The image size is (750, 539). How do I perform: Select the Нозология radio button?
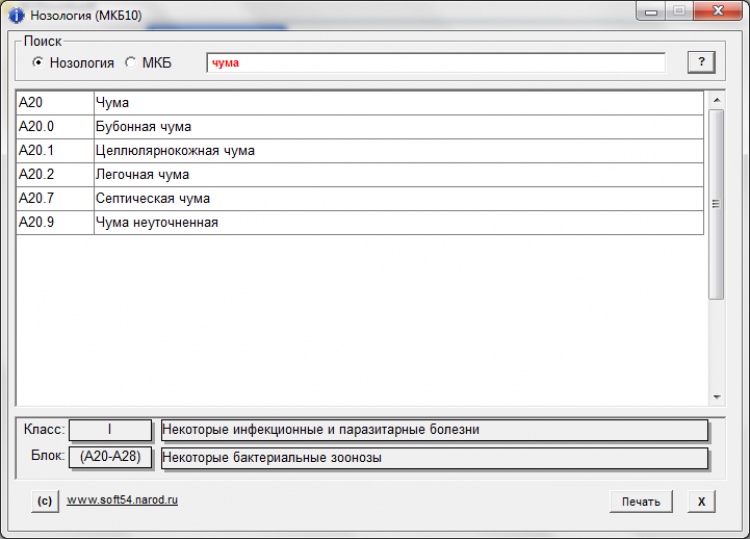pos(39,63)
